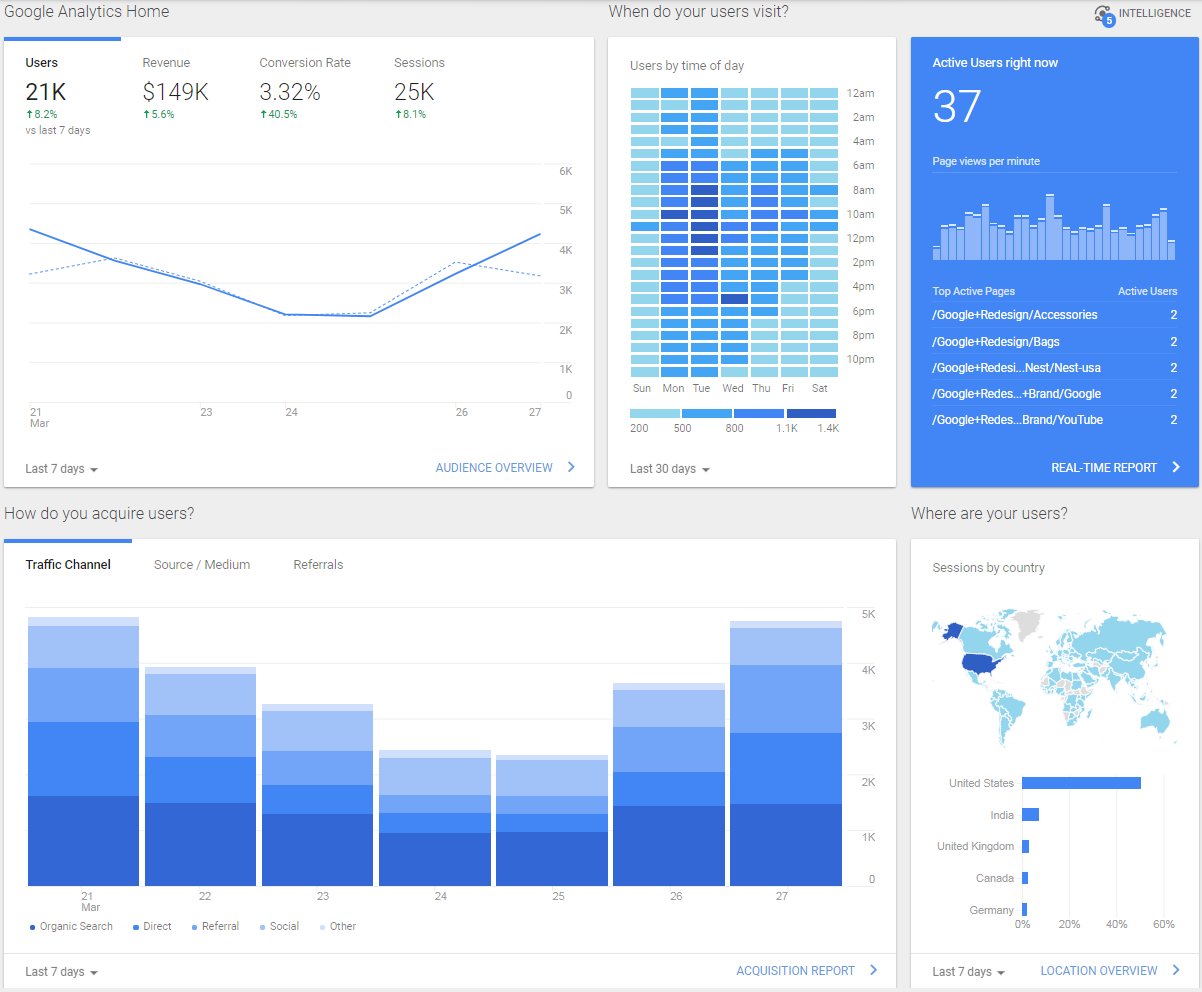This screenshot has width=1202, height=992.
Task: Open the Last 30 days dropdown
Action: [x=670, y=469]
